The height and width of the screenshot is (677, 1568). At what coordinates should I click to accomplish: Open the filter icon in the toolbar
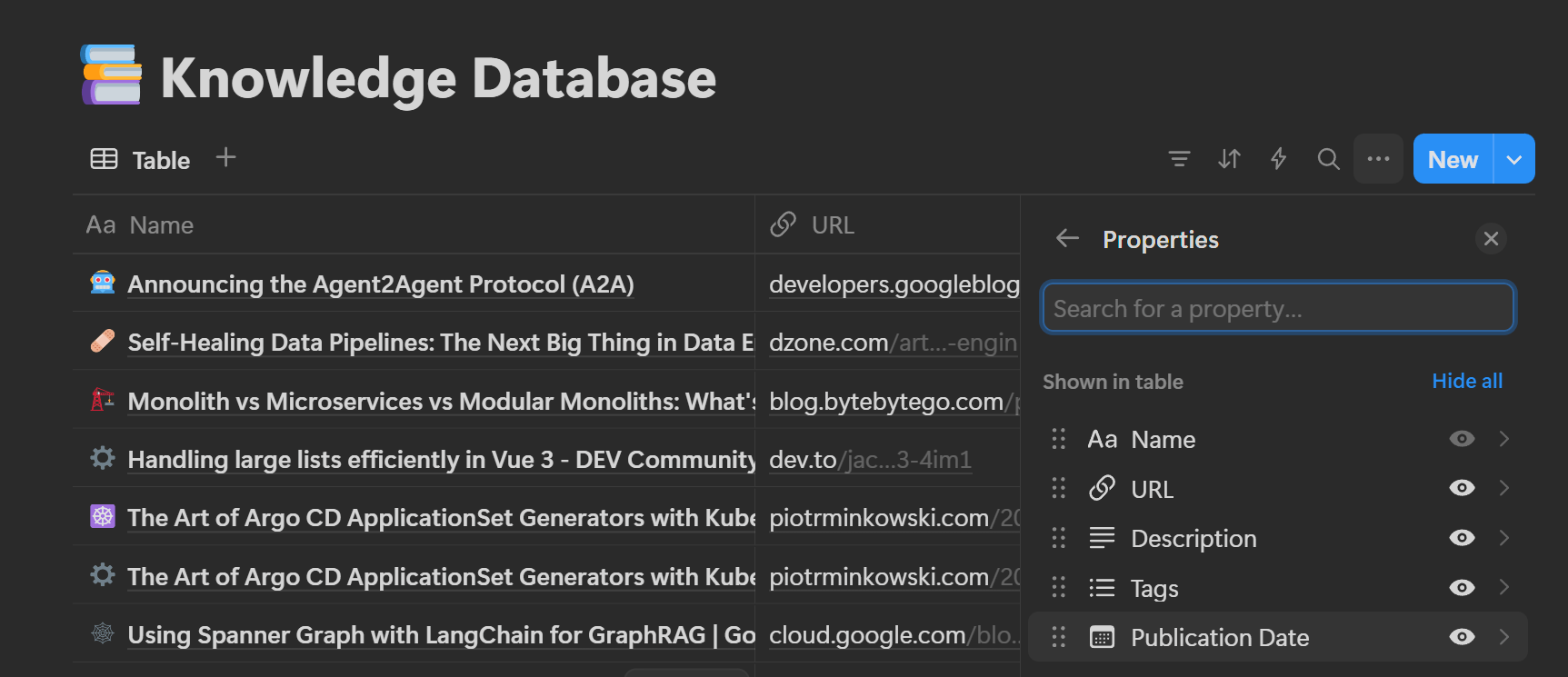coord(1179,159)
